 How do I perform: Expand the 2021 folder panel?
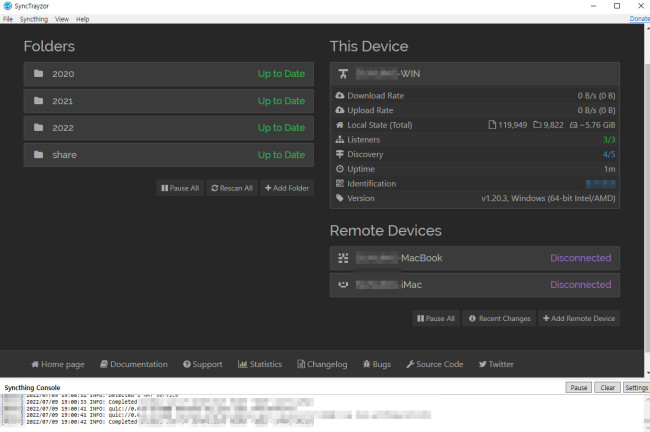tap(169, 101)
